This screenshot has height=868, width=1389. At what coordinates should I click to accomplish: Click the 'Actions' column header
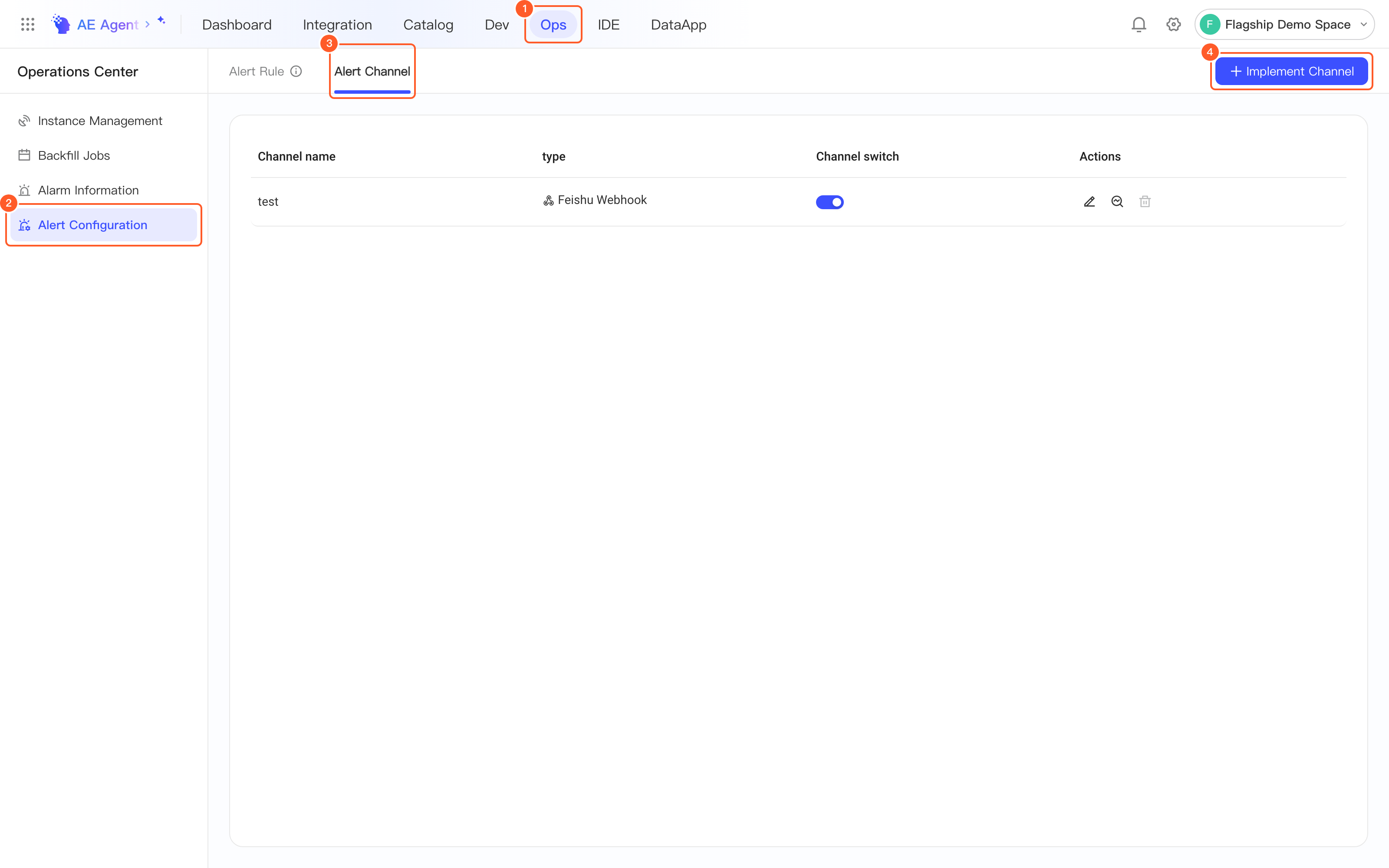click(1100, 156)
